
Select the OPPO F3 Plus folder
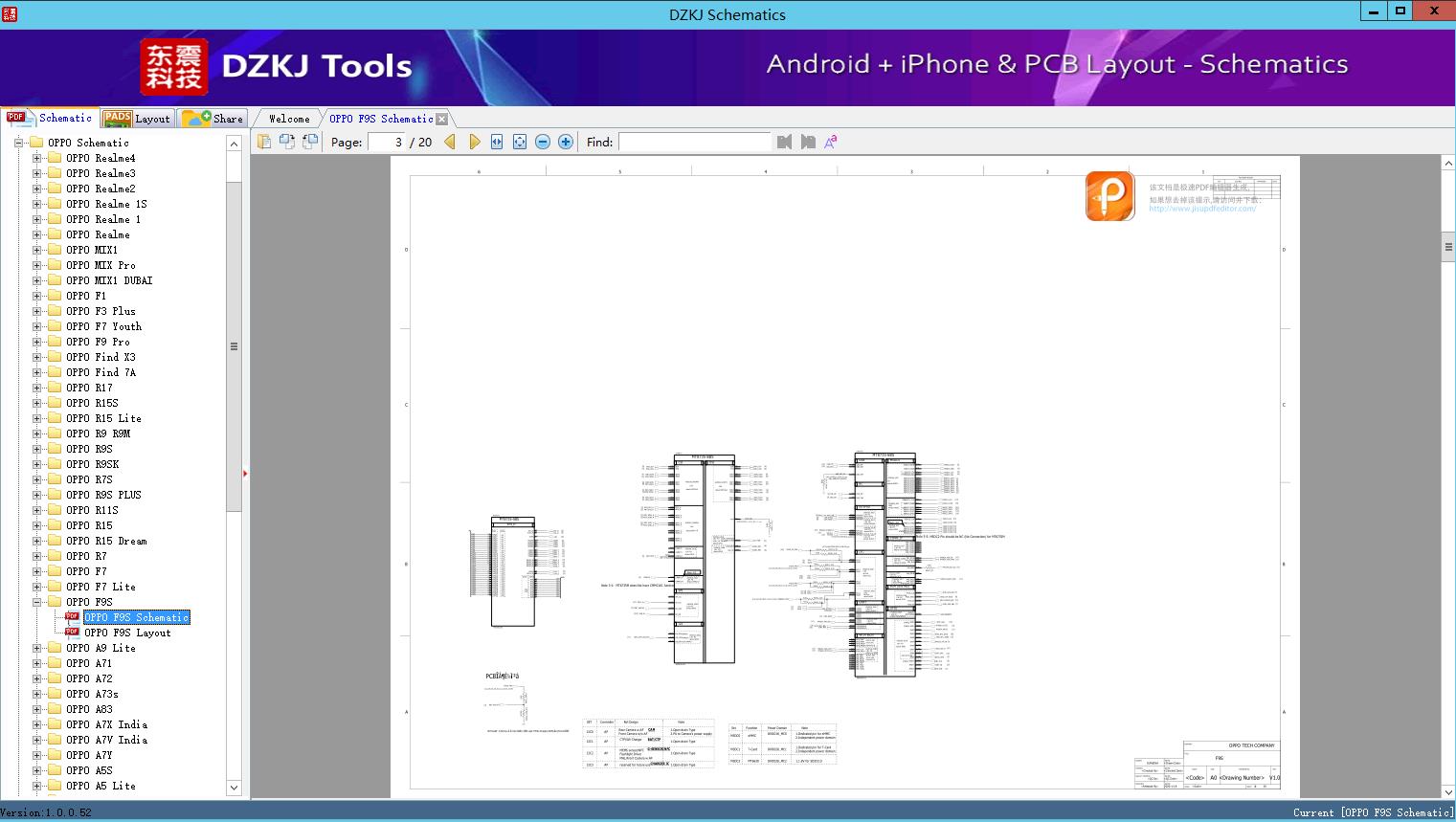pyautogui.click(x=101, y=311)
